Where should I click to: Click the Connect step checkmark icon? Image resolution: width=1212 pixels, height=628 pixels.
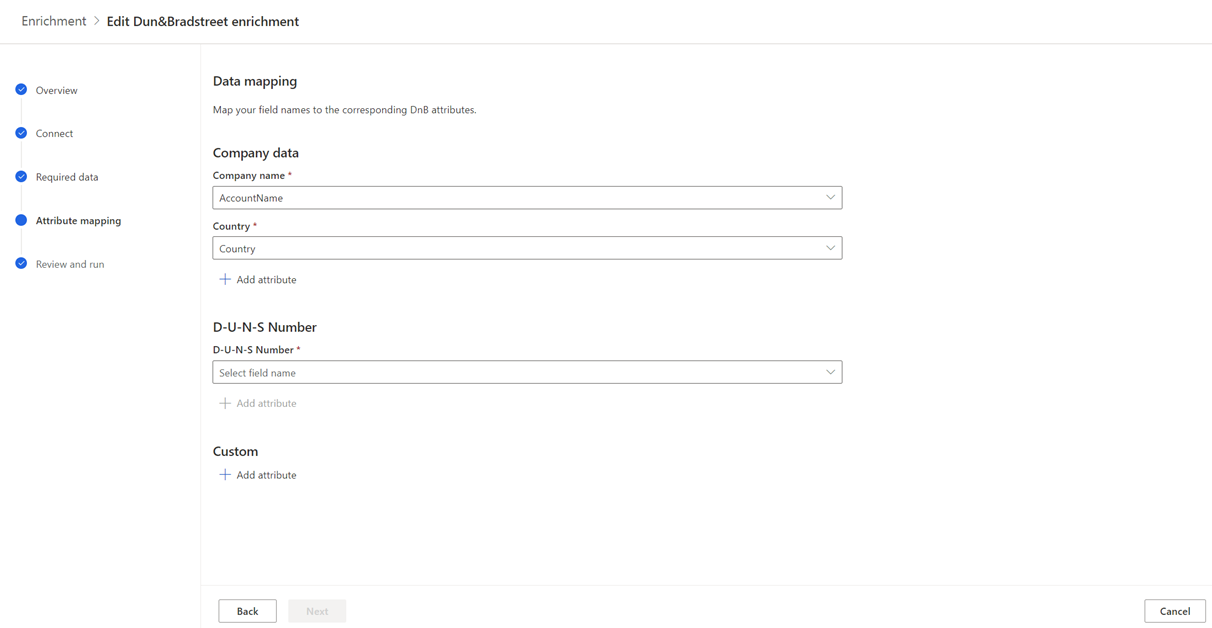(x=21, y=133)
